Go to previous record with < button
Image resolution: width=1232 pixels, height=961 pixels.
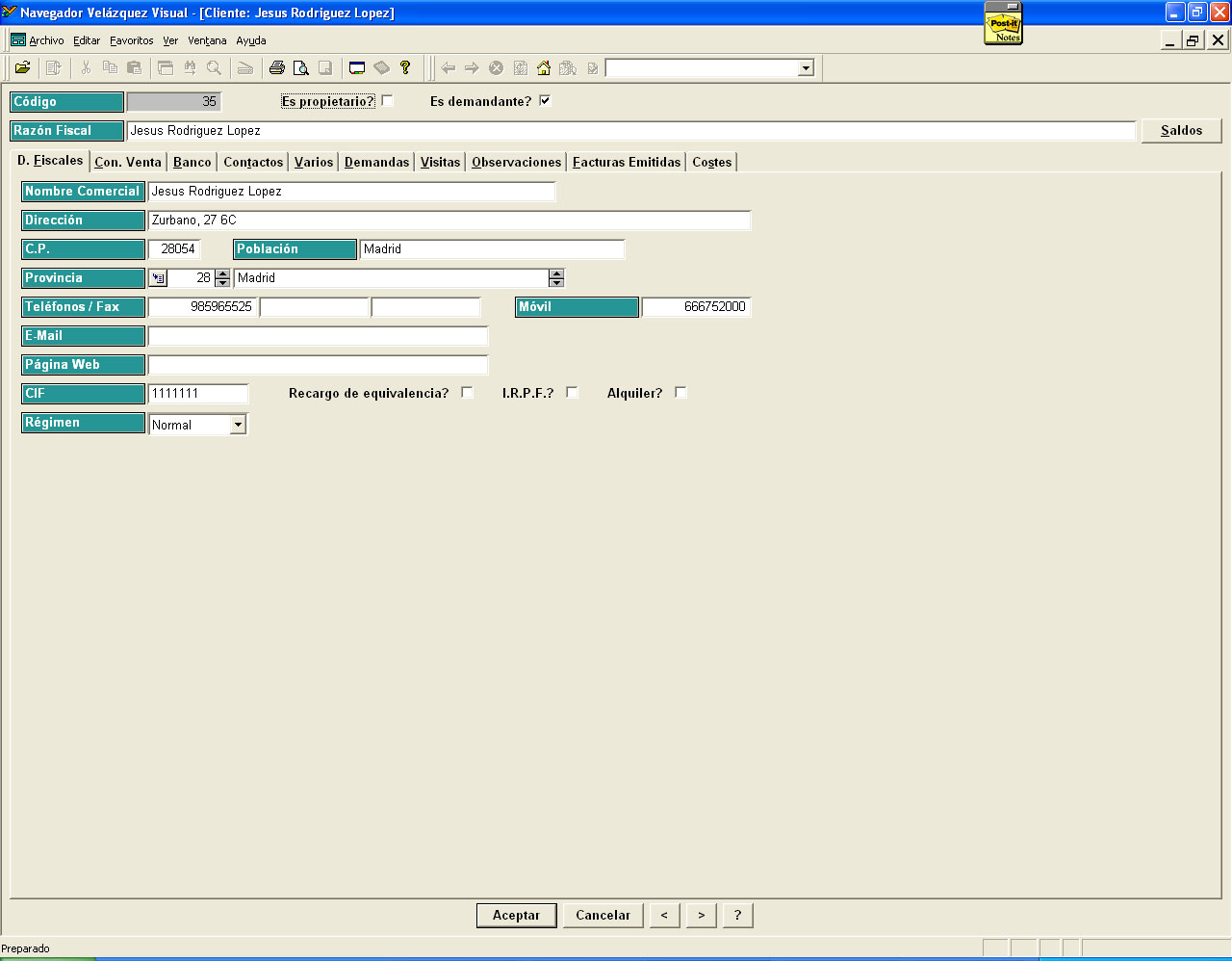(x=664, y=915)
